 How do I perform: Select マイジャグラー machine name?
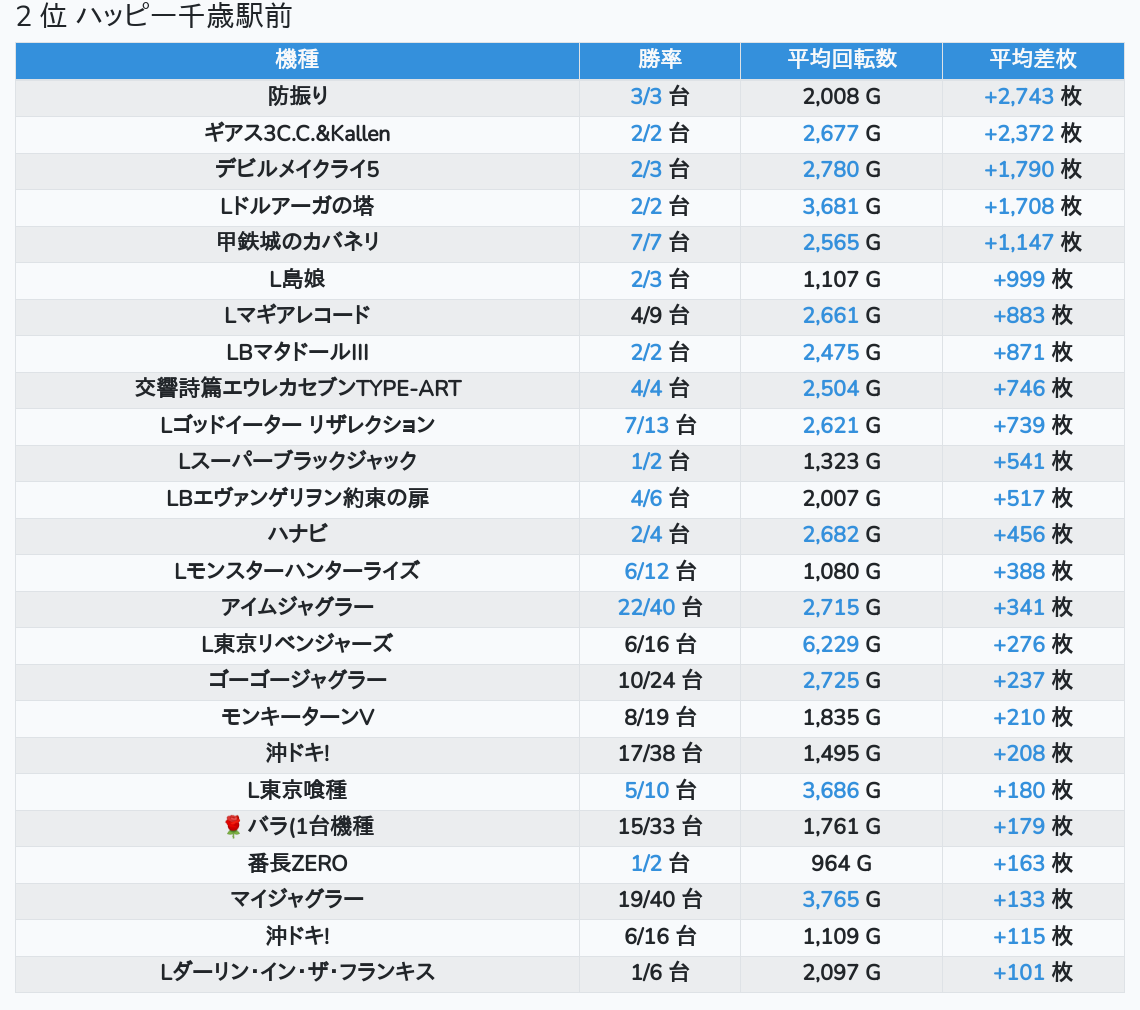297,899
